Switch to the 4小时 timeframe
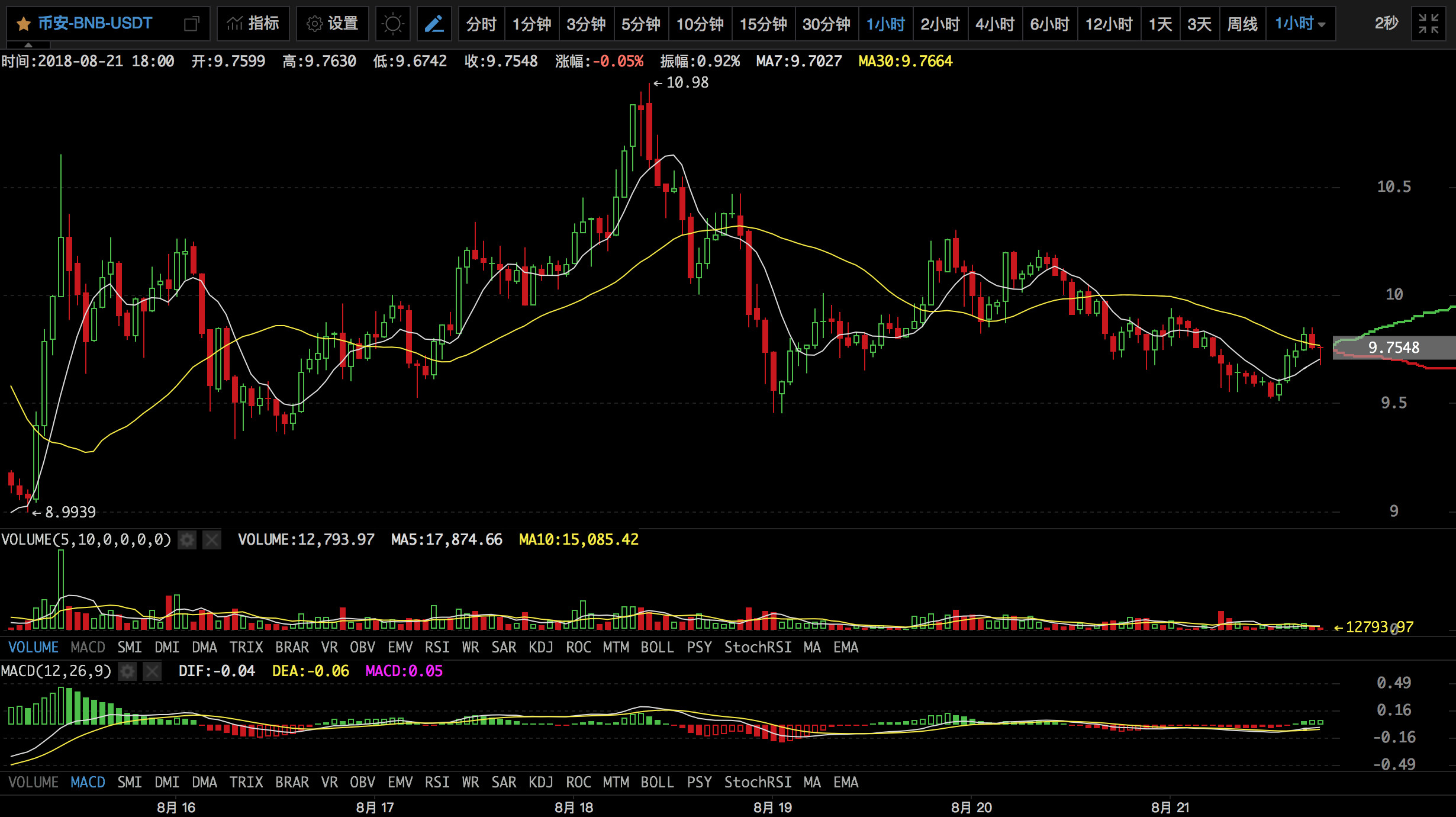Viewport: 1456px width, 817px height. click(x=995, y=24)
